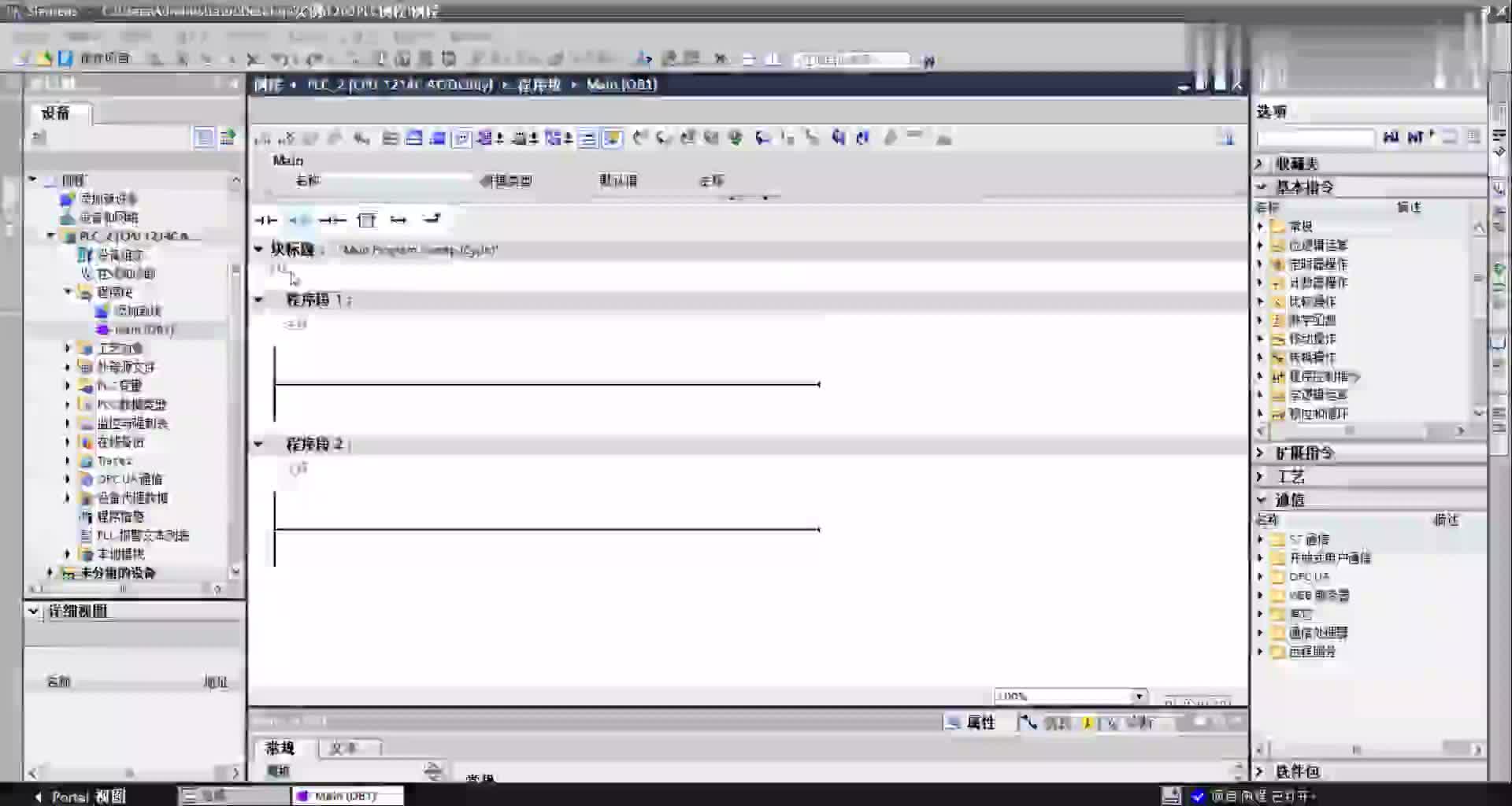This screenshot has width=1512, height=806.
Task: Insert an output coil from favorites
Action: click(332, 220)
